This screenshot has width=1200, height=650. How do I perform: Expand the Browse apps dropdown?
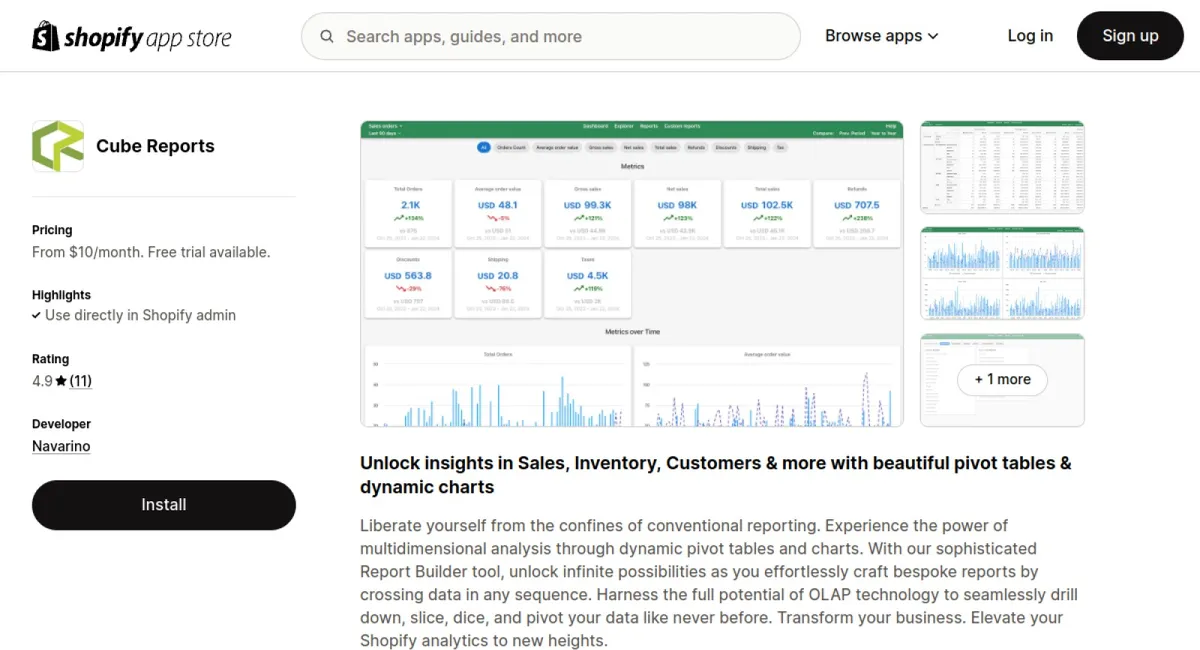[881, 36]
